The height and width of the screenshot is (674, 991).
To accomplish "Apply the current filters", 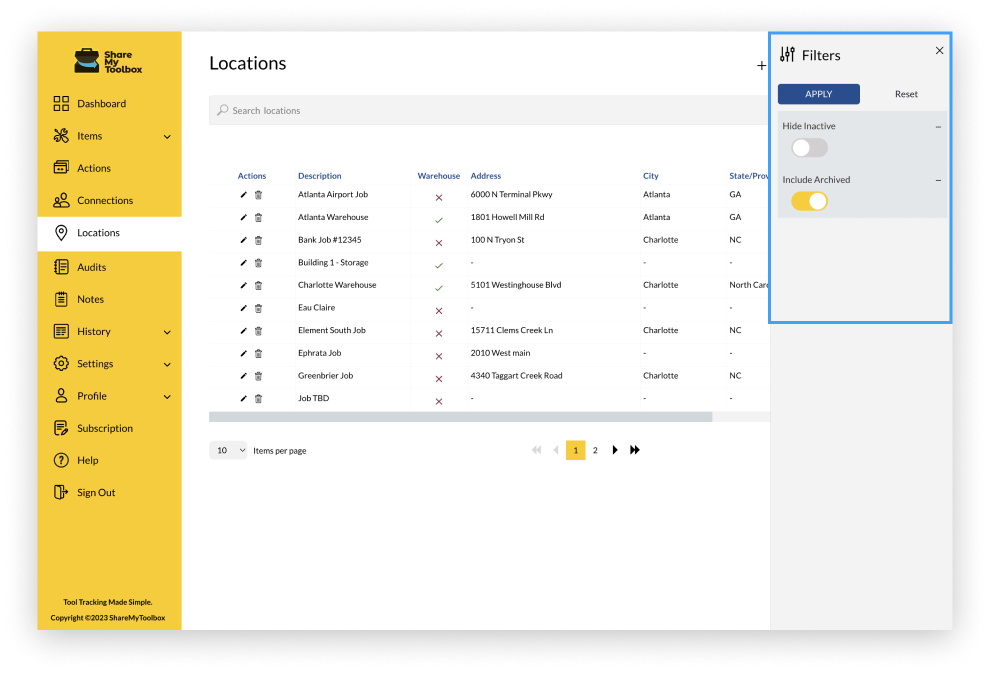I will point(818,93).
